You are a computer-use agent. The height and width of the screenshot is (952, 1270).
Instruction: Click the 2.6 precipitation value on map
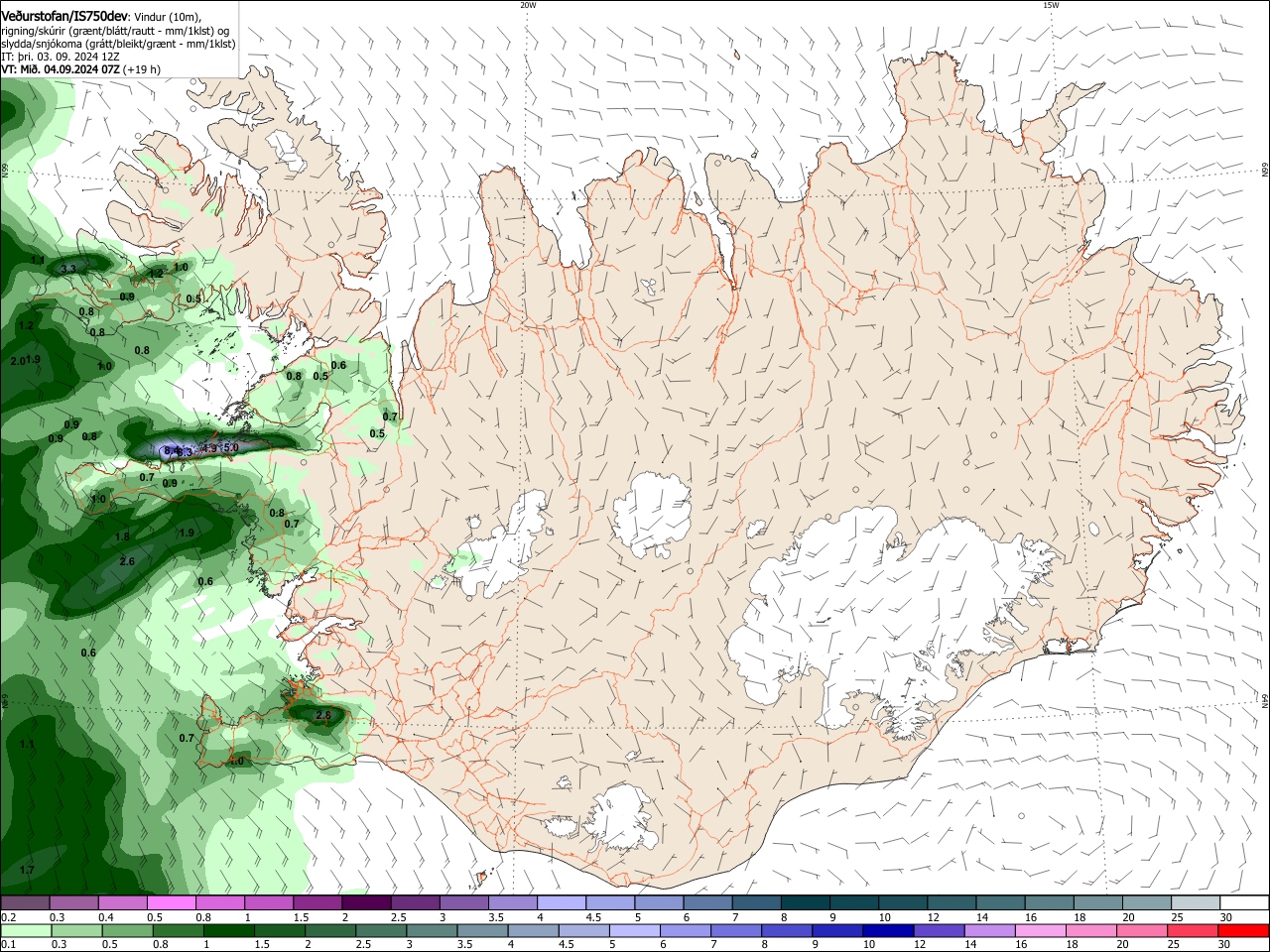click(127, 562)
